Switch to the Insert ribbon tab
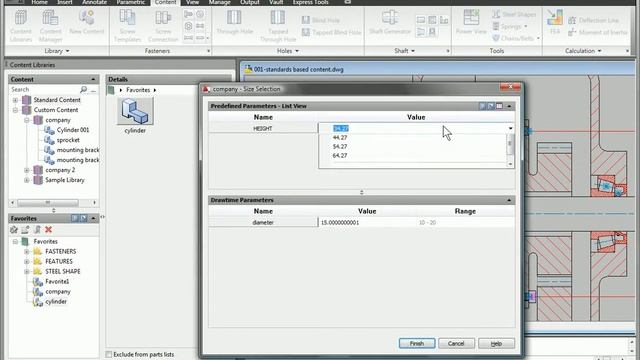 point(64,2)
